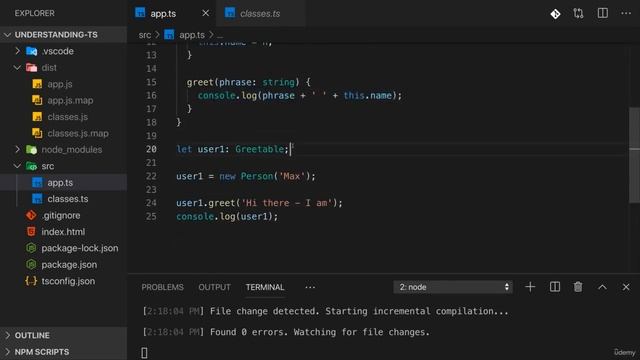Click the breadcrumb ellipsis symbol item
The width and height of the screenshot is (640, 360).
coord(220,36)
